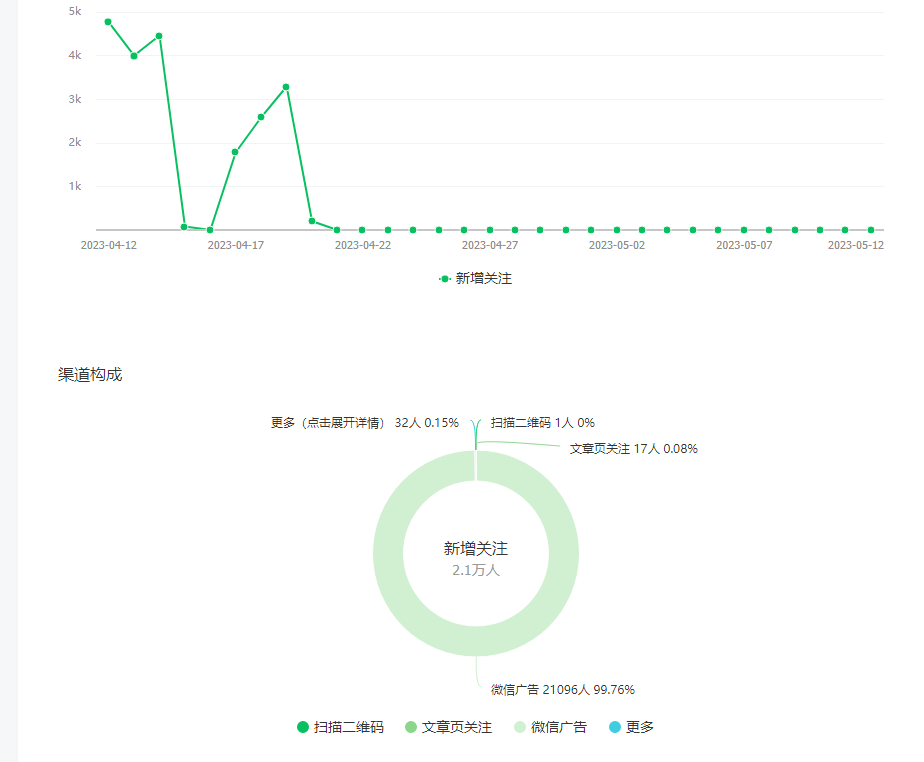Click the 1k y-axis label
Screen dimensions: 924x762
coord(75,186)
